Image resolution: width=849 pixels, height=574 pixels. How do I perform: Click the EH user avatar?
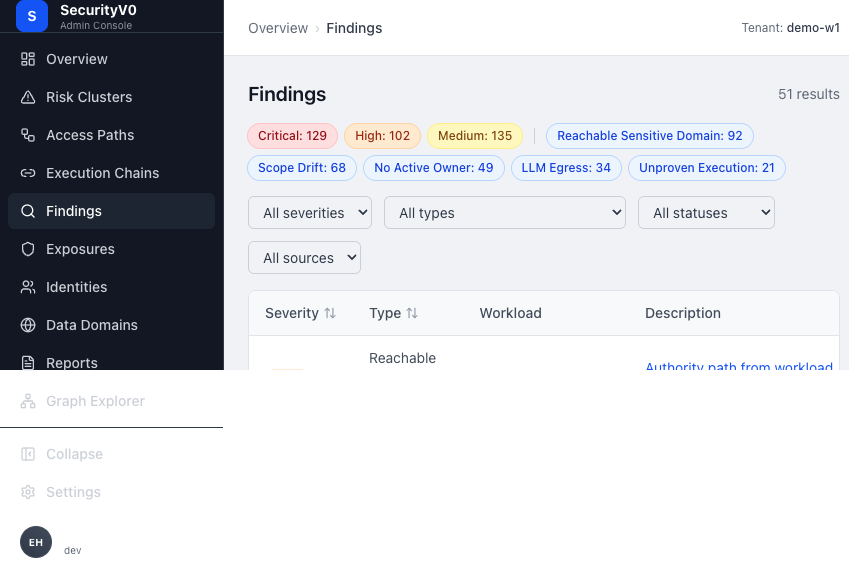click(x=36, y=542)
